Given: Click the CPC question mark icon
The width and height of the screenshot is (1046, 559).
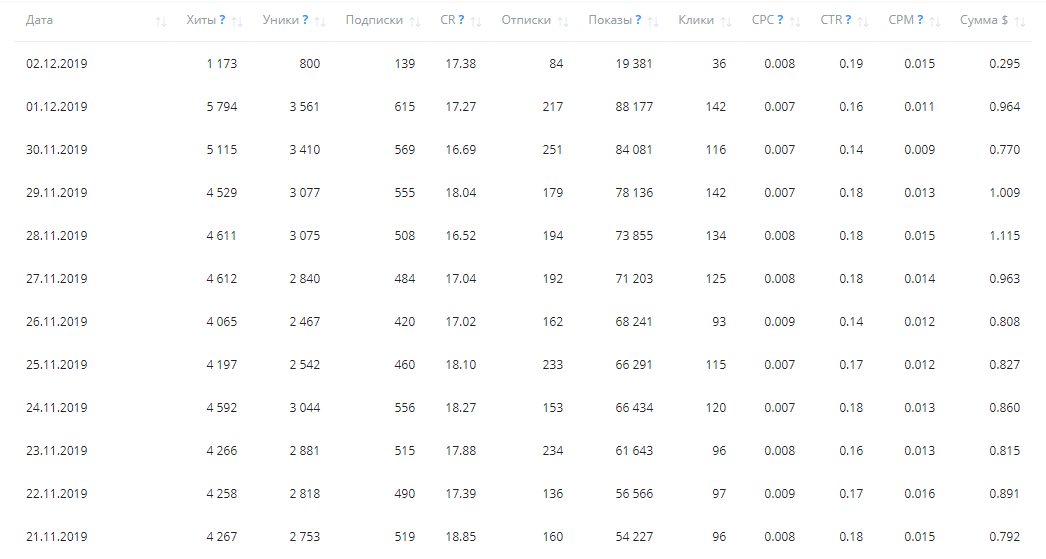Looking at the screenshot, I should (x=780, y=20).
